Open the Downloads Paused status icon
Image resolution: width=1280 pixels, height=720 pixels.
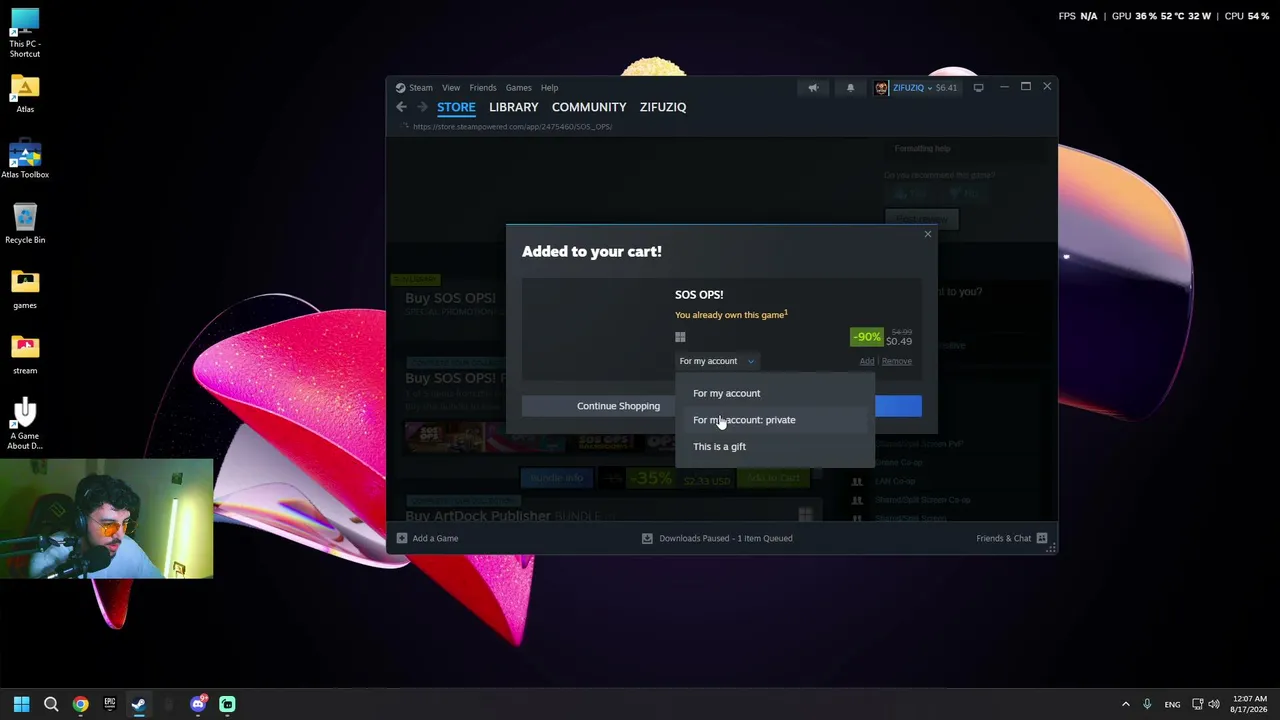(x=647, y=538)
